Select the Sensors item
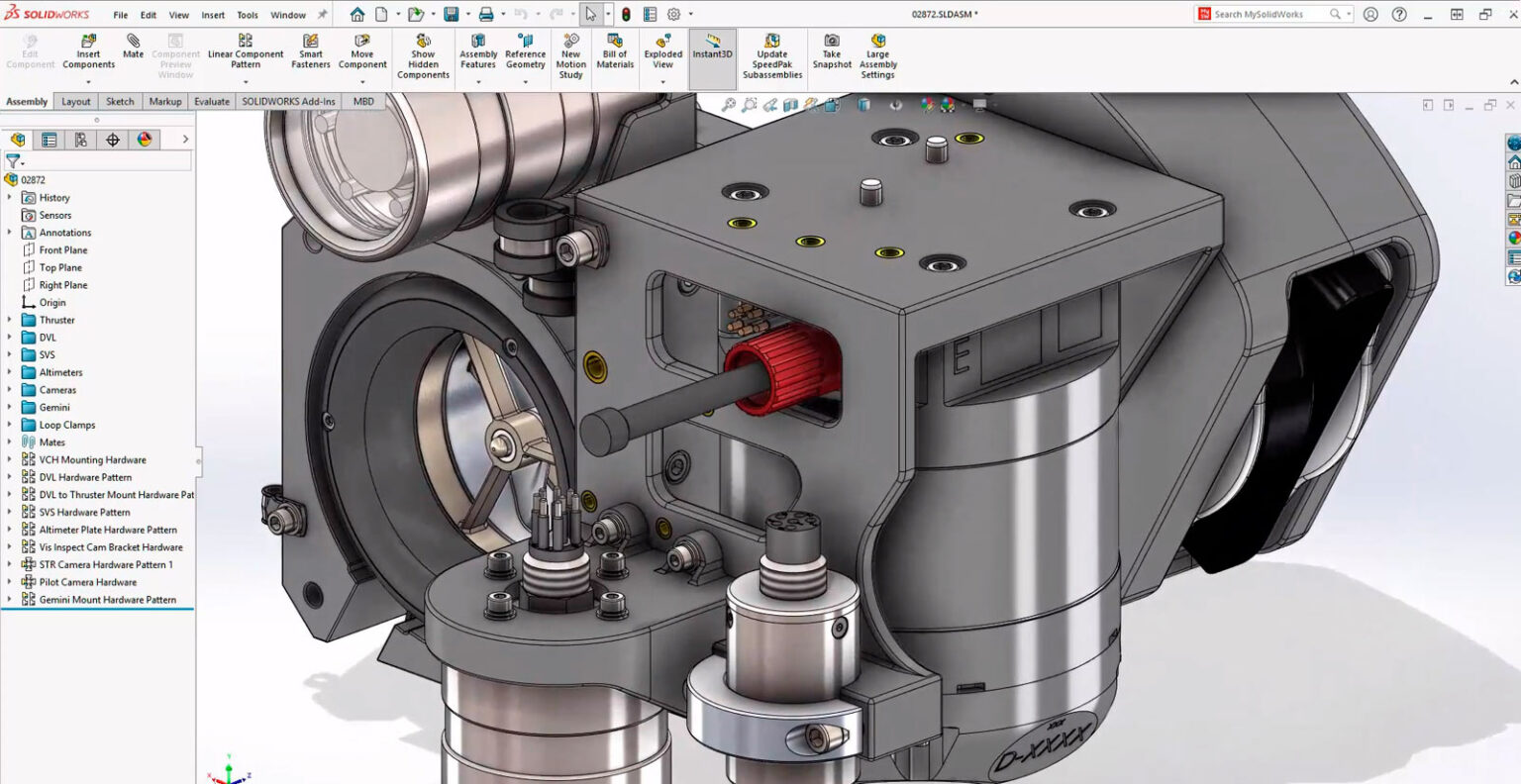This screenshot has width=1521, height=784. pos(55,215)
